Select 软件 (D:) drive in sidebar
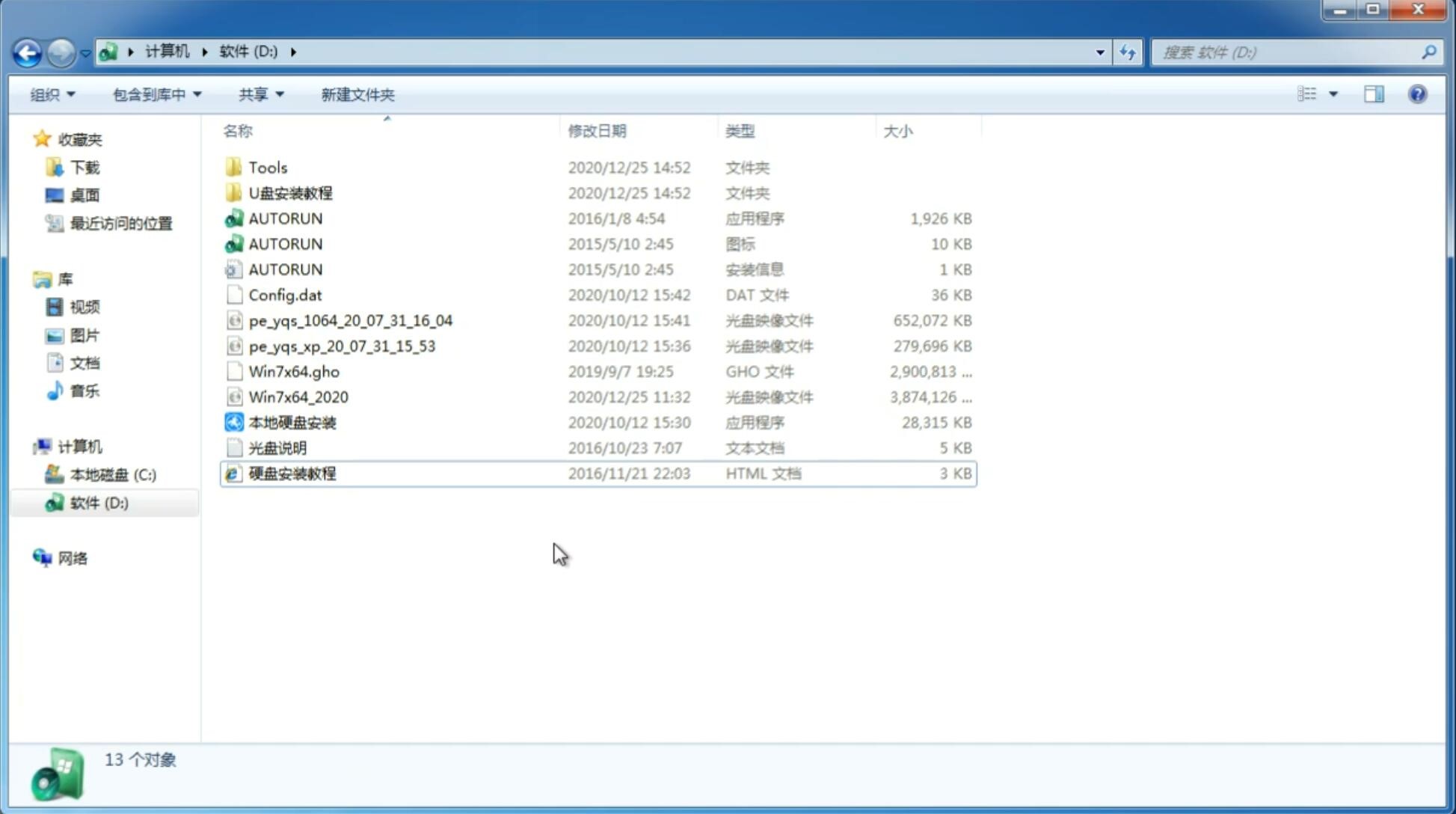The image size is (1456, 814). [x=99, y=502]
